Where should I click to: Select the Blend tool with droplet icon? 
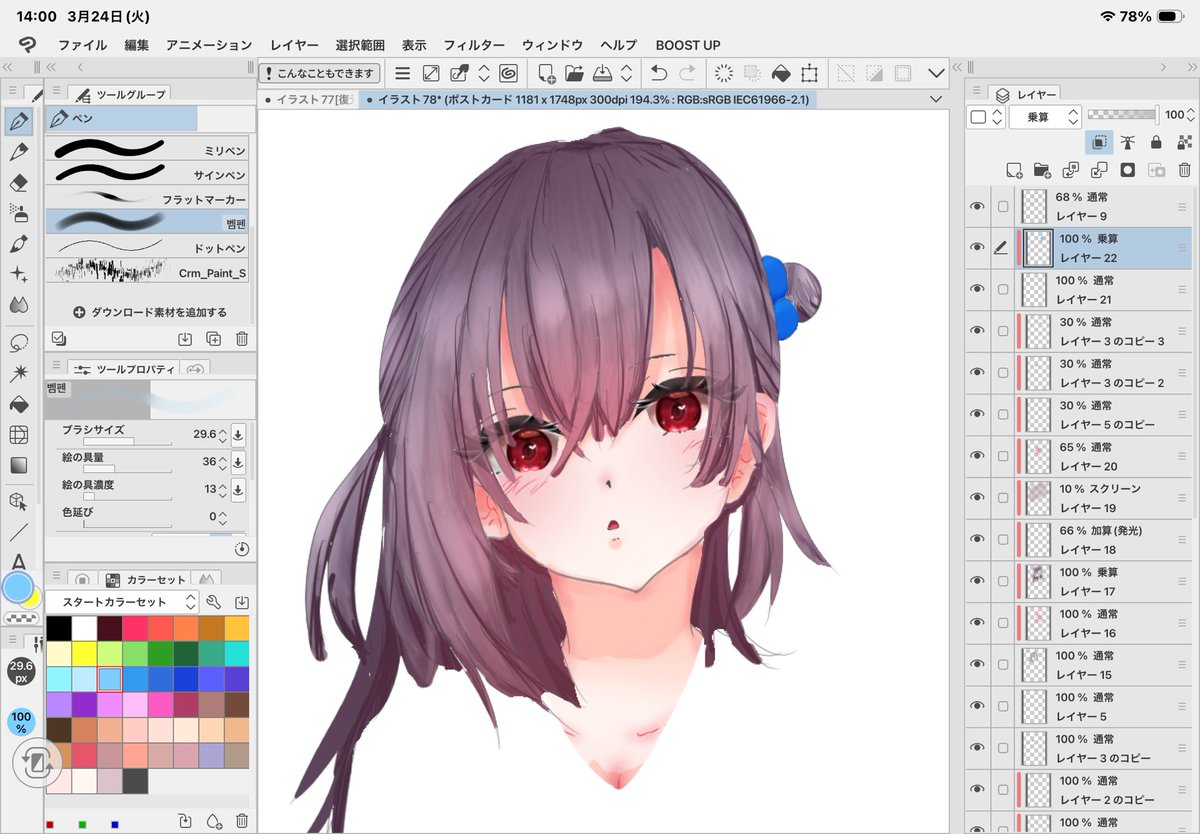[x=18, y=304]
